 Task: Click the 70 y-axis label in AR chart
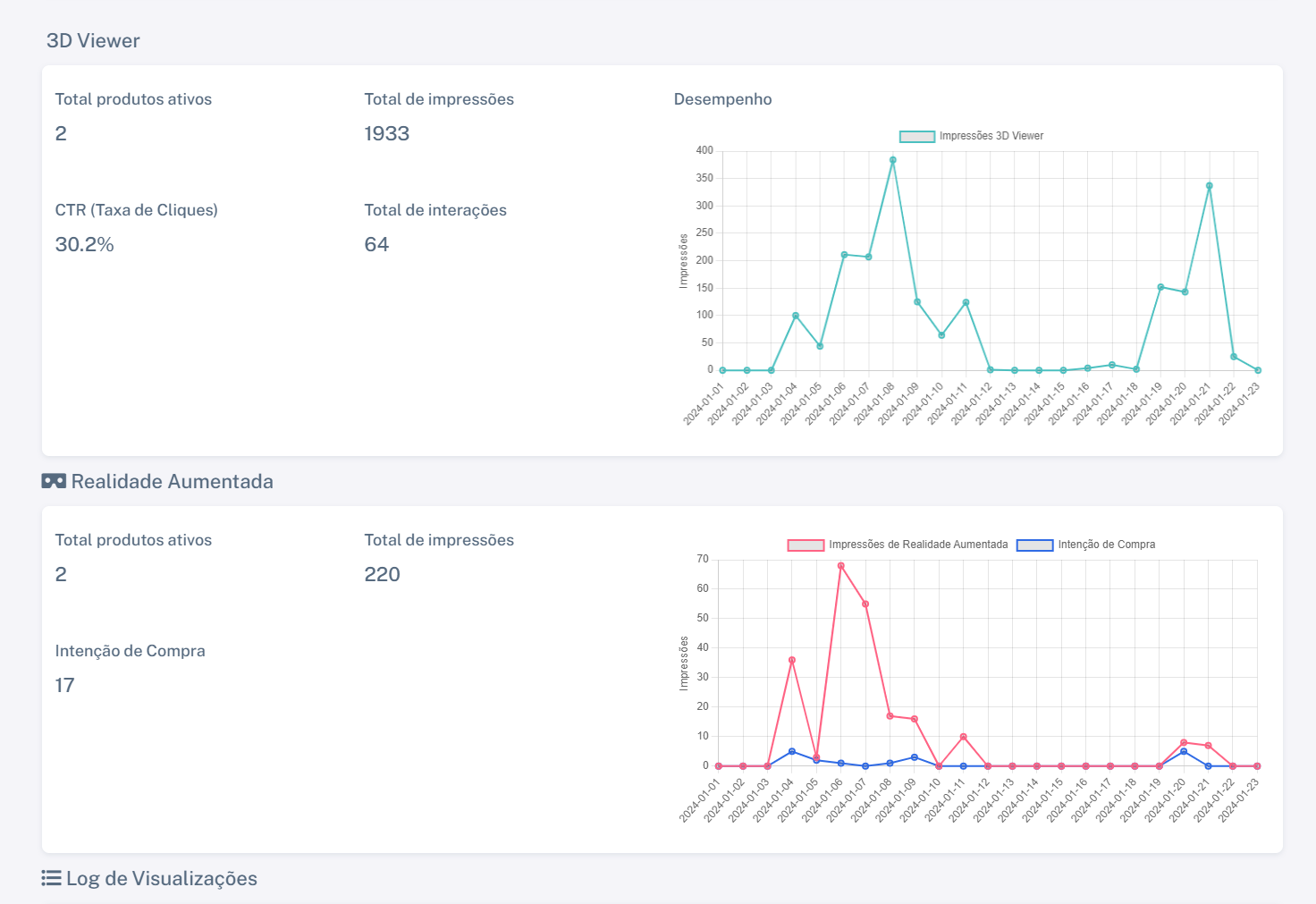coord(703,559)
